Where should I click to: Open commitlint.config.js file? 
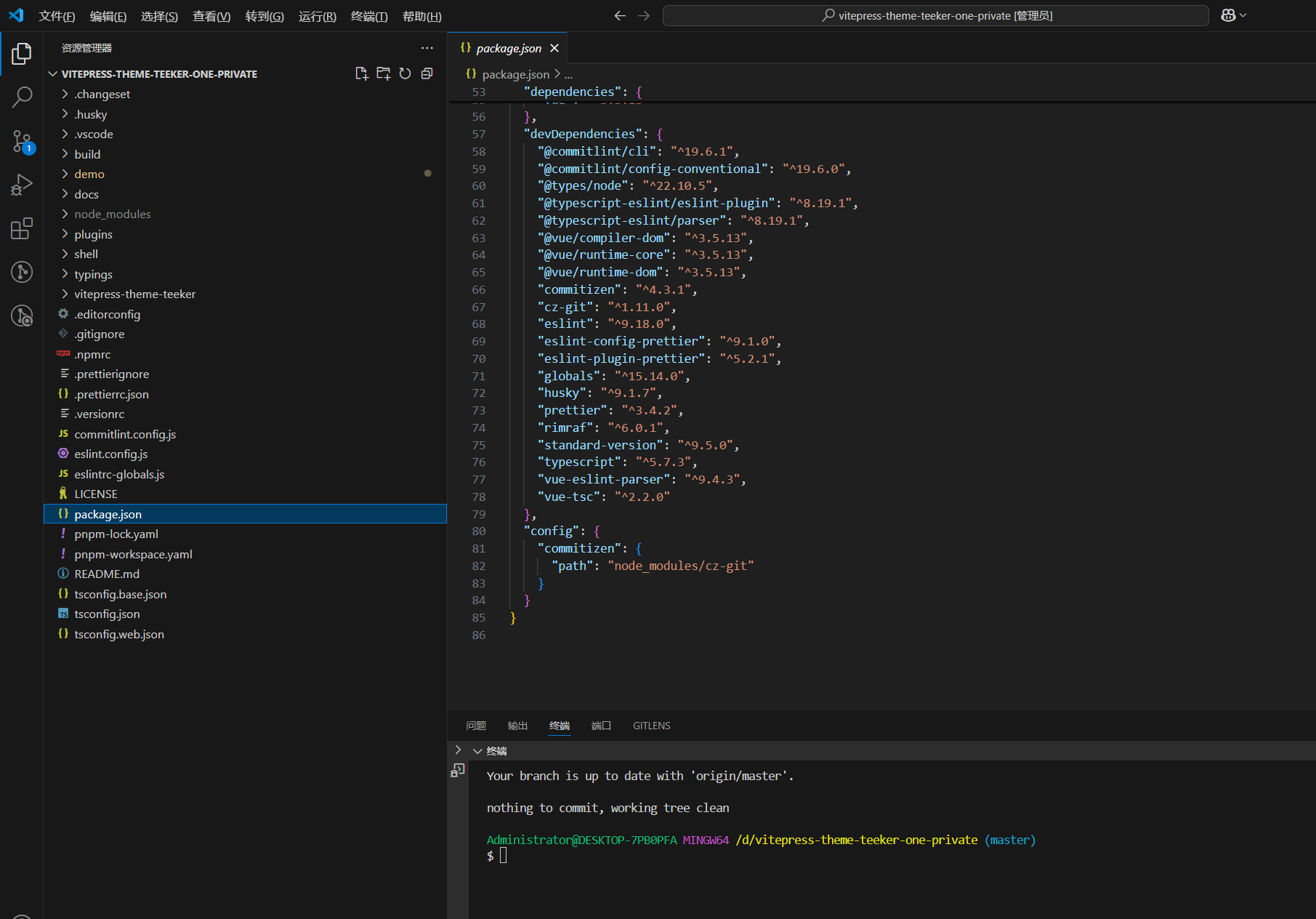(x=125, y=434)
